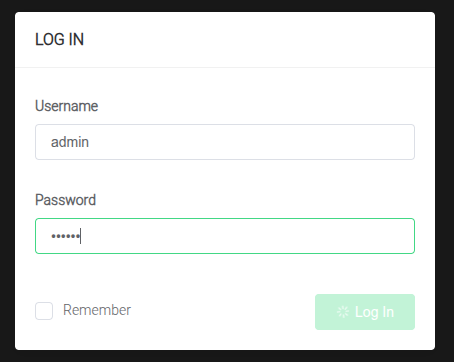This screenshot has height=362, width=454.
Task: Click the Username field label
Action: pos(67,106)
